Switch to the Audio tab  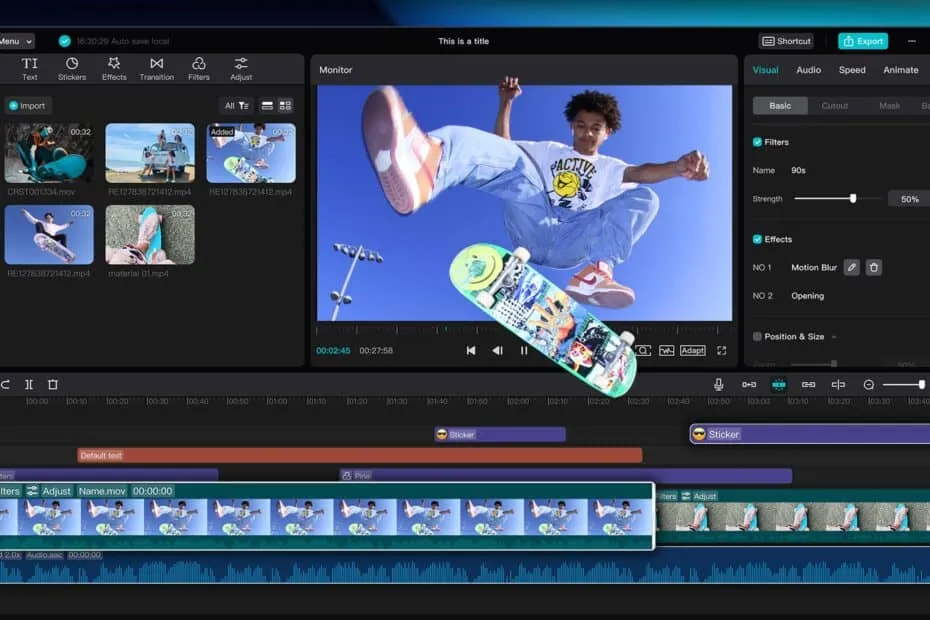coord(808,70)
